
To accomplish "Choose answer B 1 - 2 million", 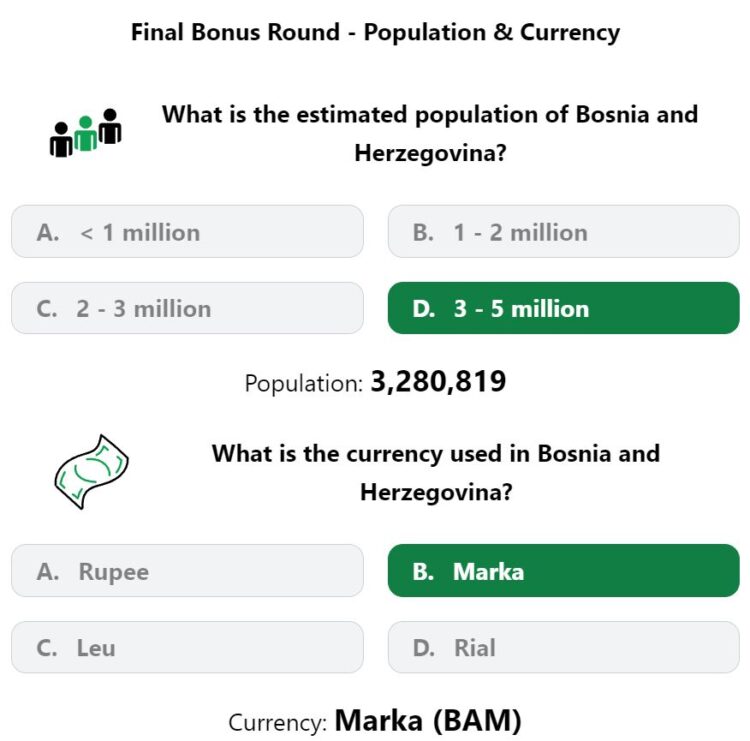I will (x=563, y=232).
